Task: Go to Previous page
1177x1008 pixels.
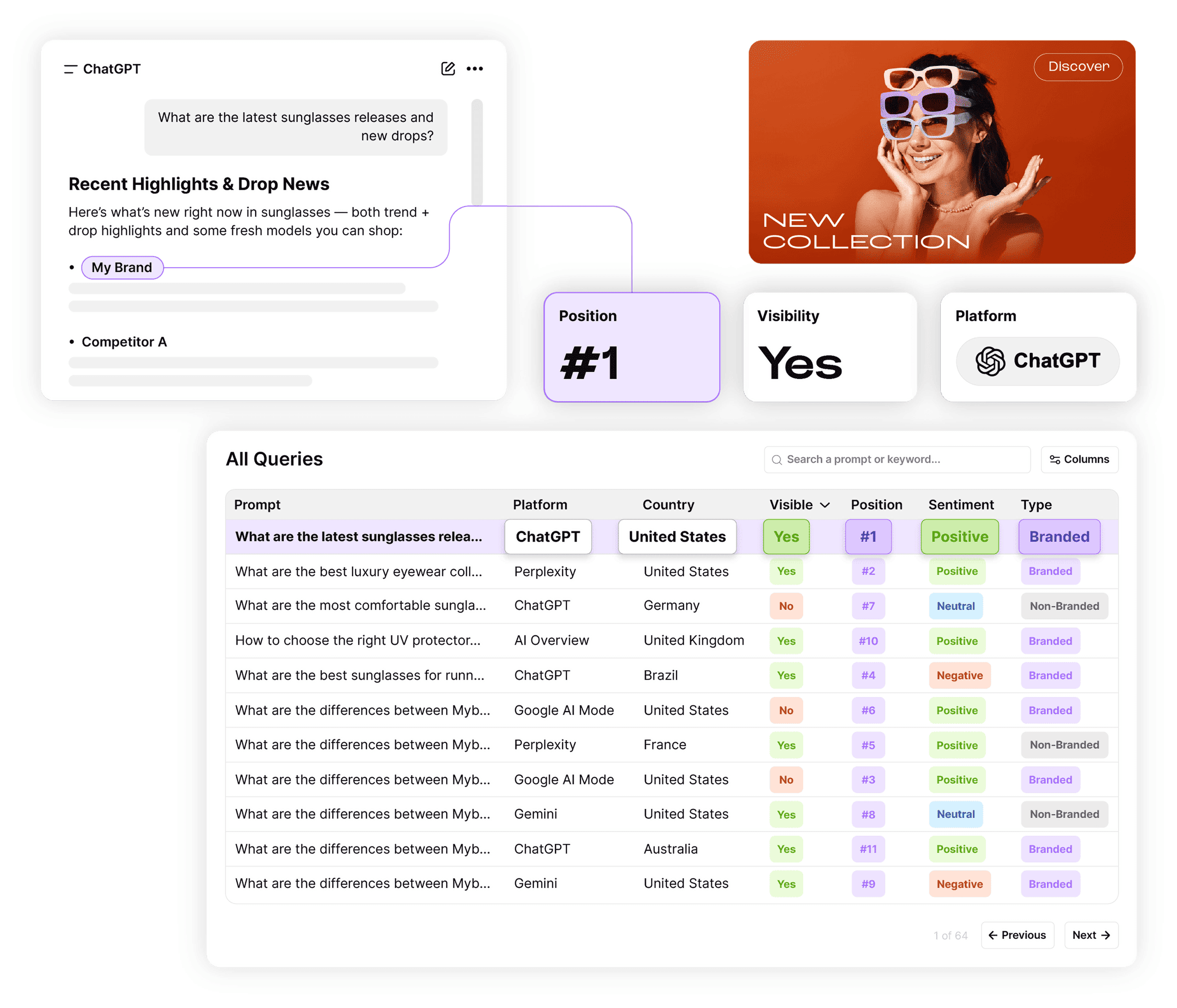Action: click(x=1017, y=935)
